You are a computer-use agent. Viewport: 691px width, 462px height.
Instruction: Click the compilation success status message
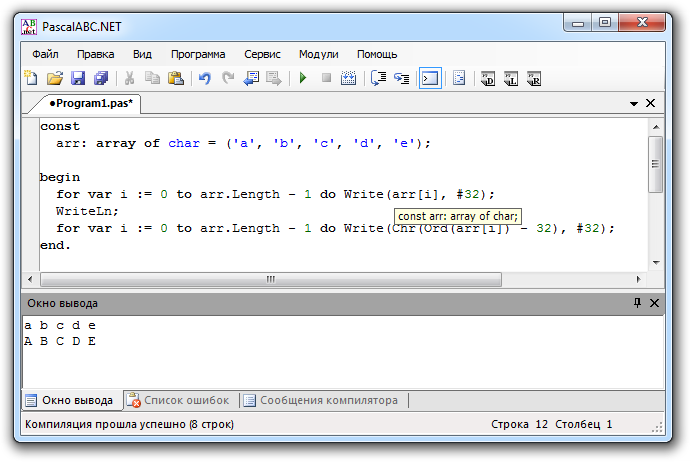tap(129, 424)
